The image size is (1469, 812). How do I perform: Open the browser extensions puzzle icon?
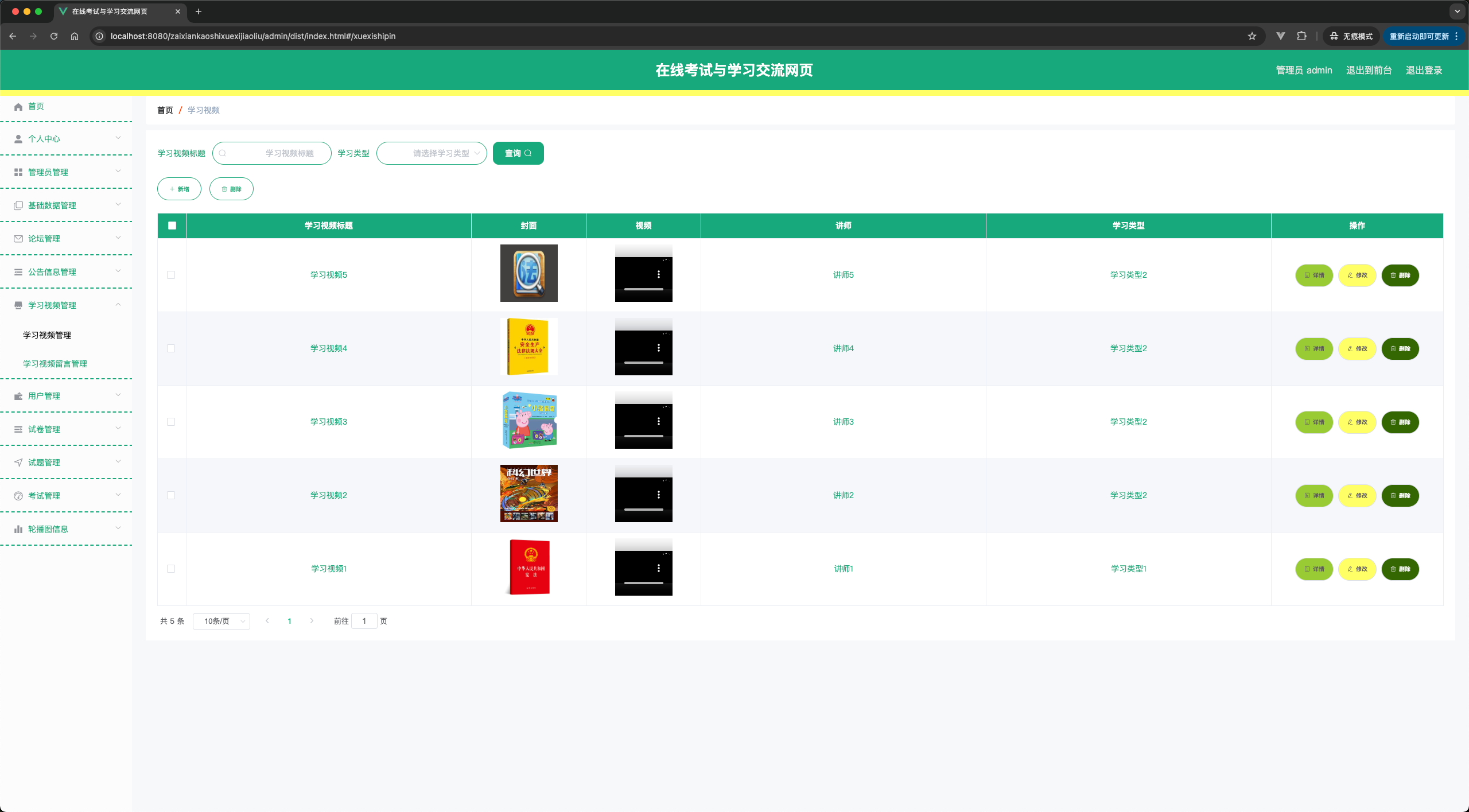point(1301,36)
